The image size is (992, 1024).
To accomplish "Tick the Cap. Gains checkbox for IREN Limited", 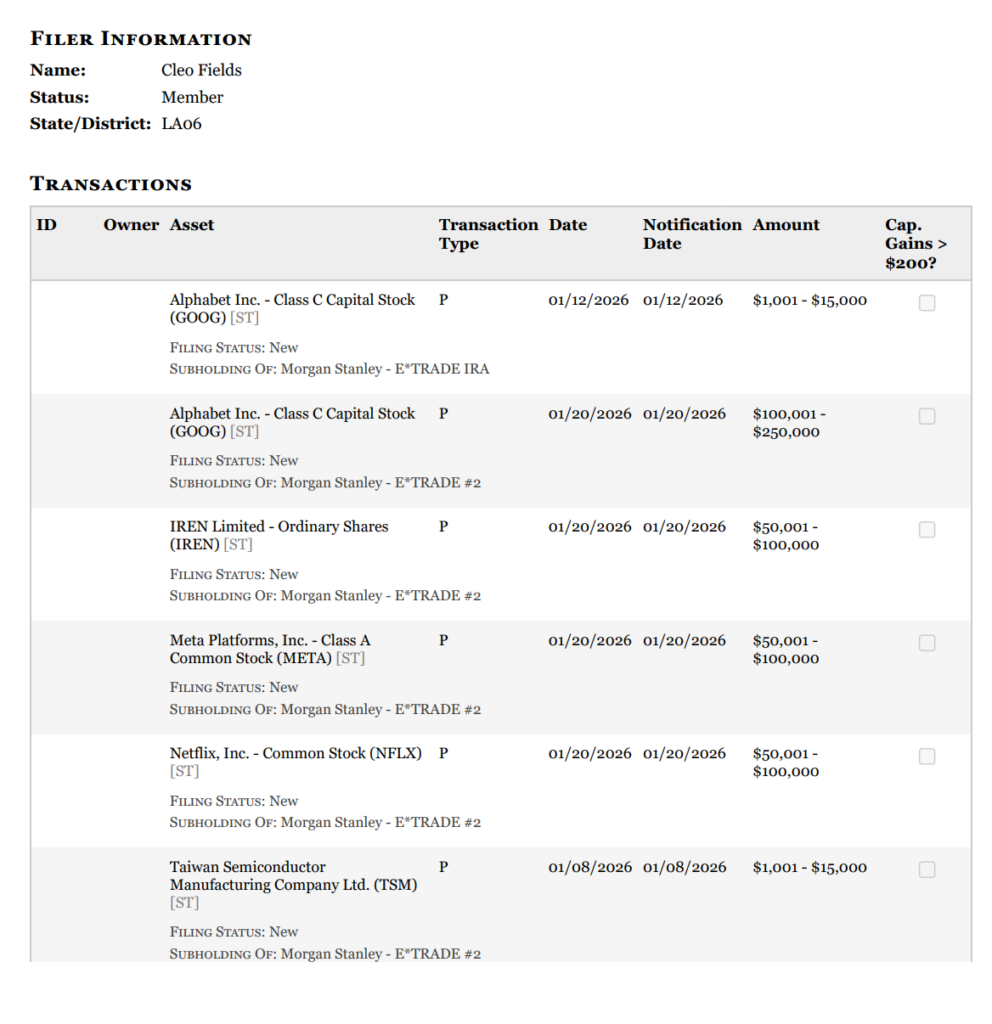I will tap(927, 530).
